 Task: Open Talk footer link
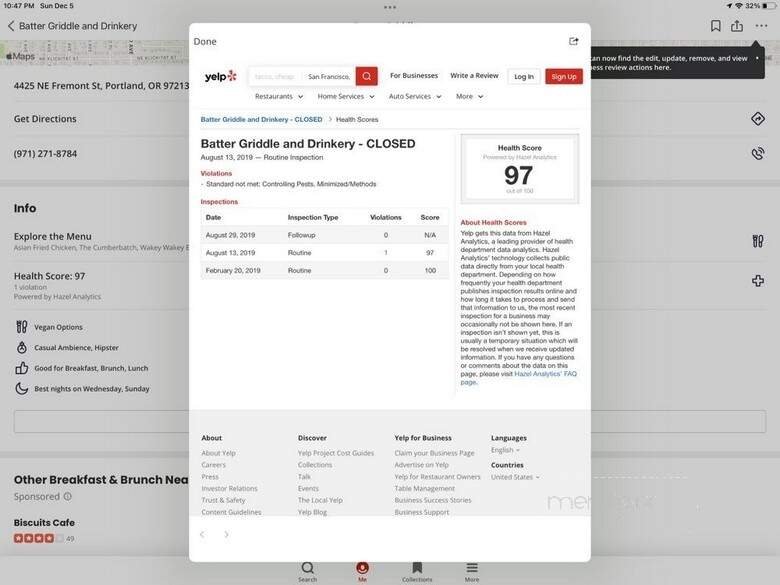coord(304,477)
